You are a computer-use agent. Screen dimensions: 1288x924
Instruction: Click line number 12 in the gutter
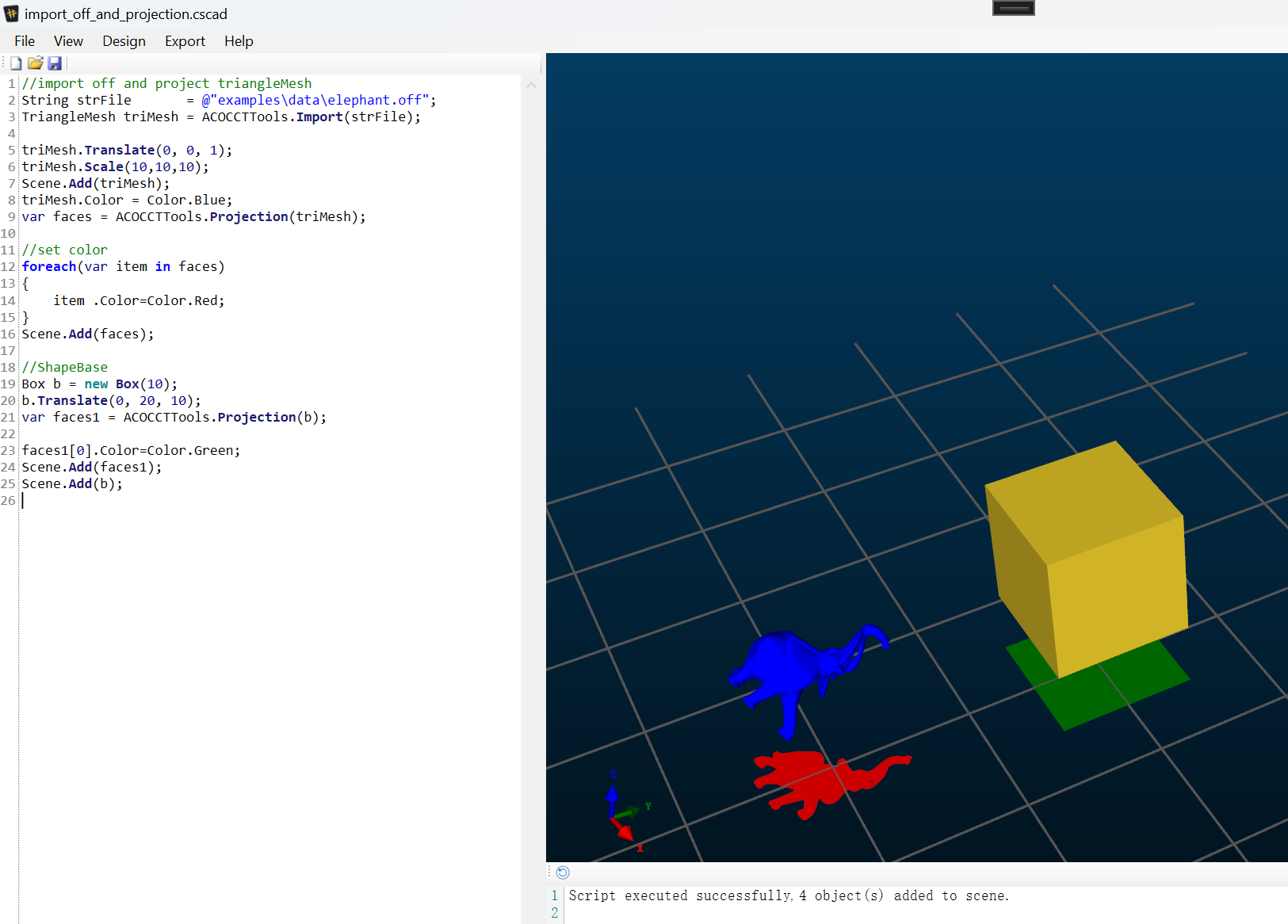pyautogui.click(x=8, y=267)
